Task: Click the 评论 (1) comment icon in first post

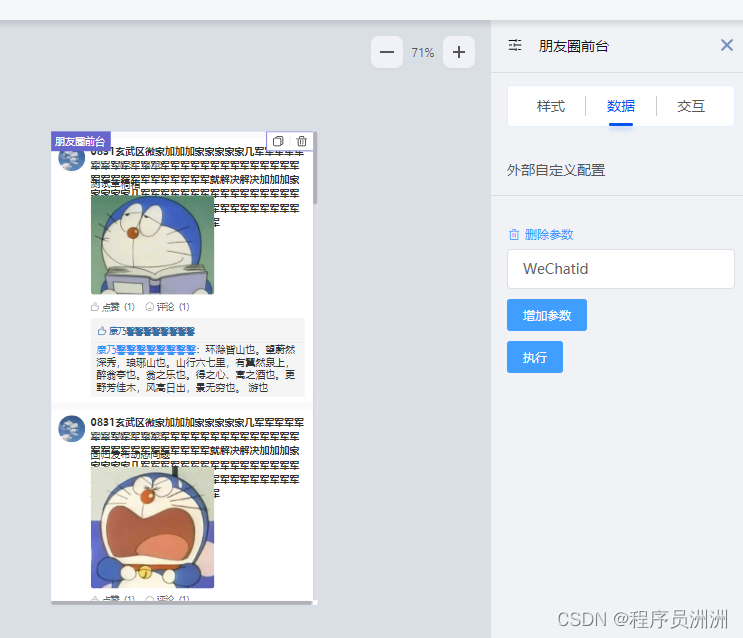Action: [149, 307]
